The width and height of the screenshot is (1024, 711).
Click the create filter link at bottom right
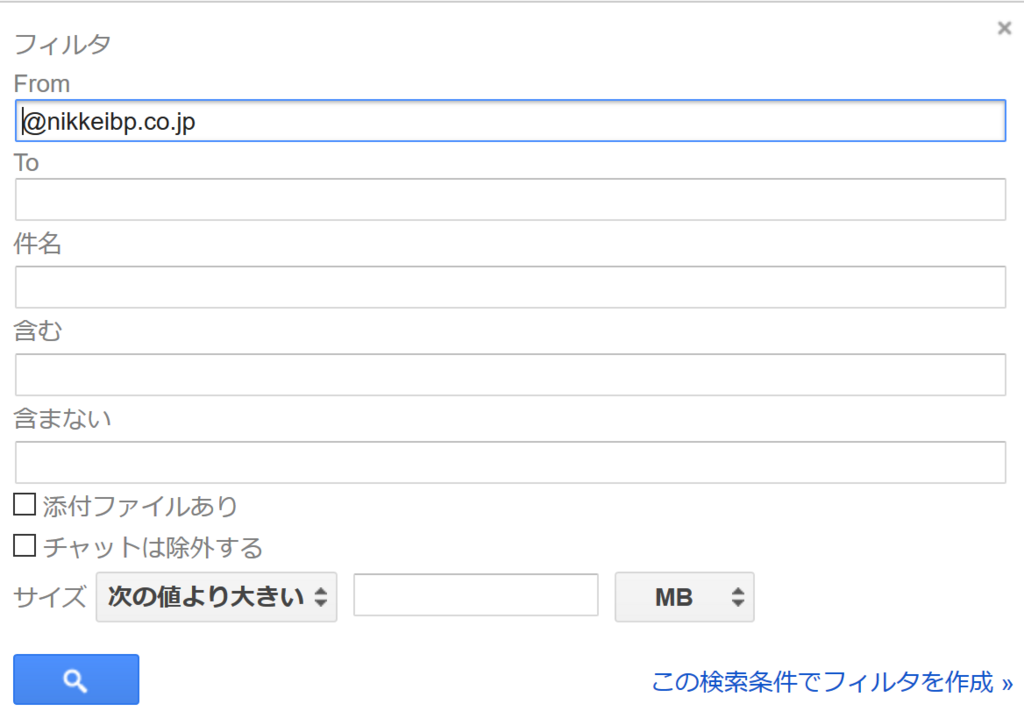pyautogui.click(x=828, y=681)
